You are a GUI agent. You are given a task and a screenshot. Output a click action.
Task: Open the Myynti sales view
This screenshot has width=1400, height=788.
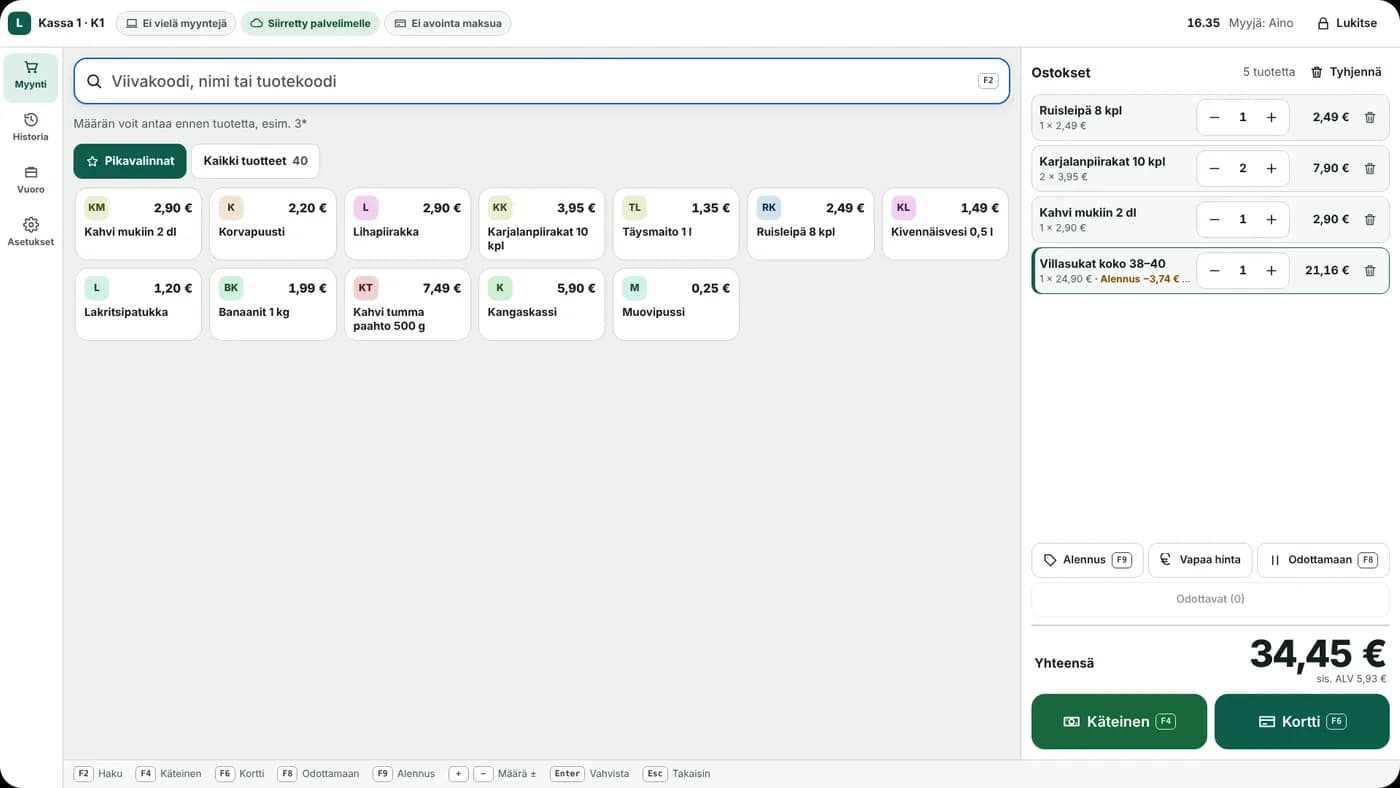click(31, 76)
